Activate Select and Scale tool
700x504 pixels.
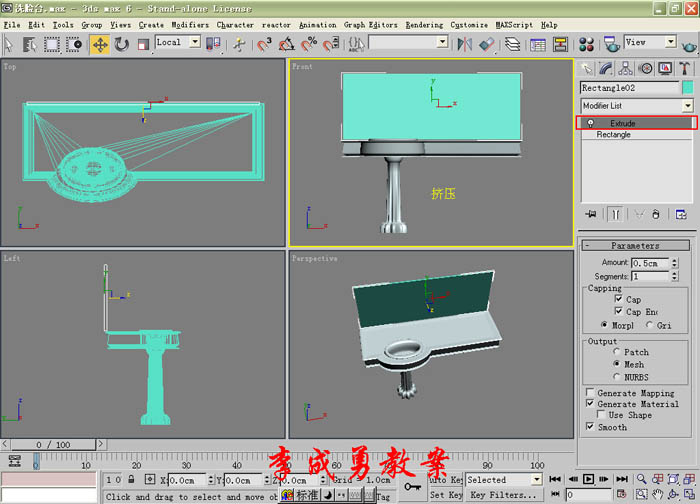(x=143, y=44)
